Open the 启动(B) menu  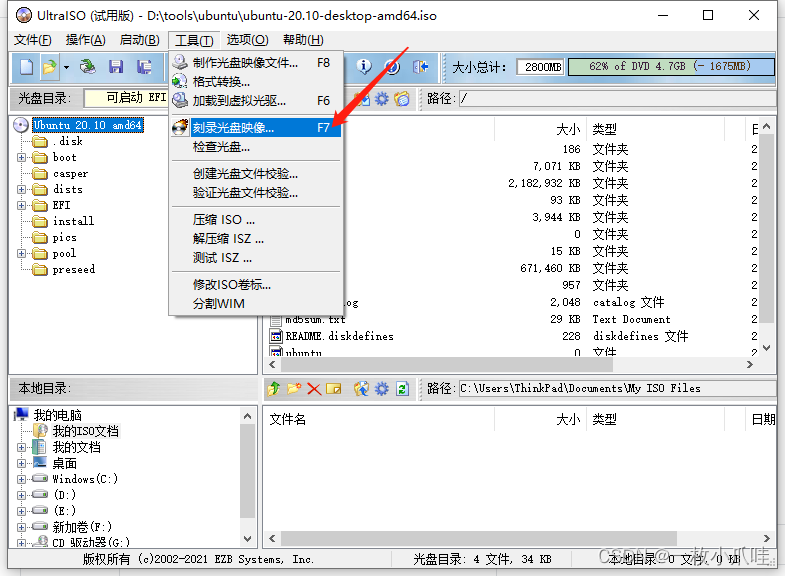tap(139, 40)
